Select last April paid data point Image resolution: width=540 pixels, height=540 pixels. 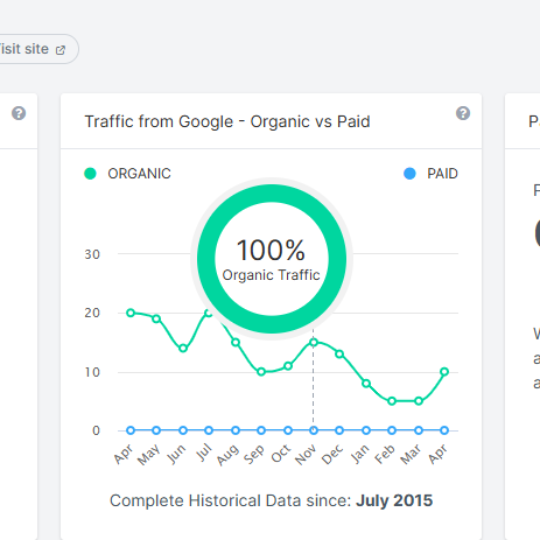(445, 430)
